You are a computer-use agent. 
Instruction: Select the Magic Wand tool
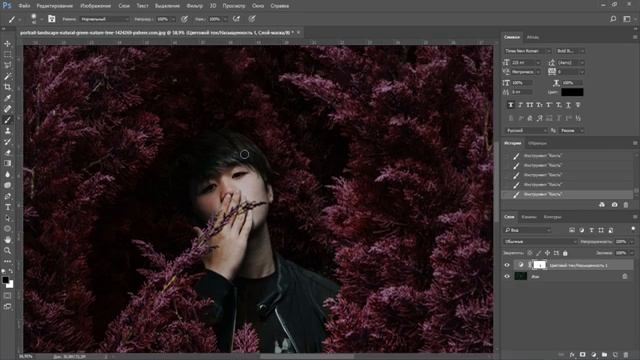(x=7, y=76)
